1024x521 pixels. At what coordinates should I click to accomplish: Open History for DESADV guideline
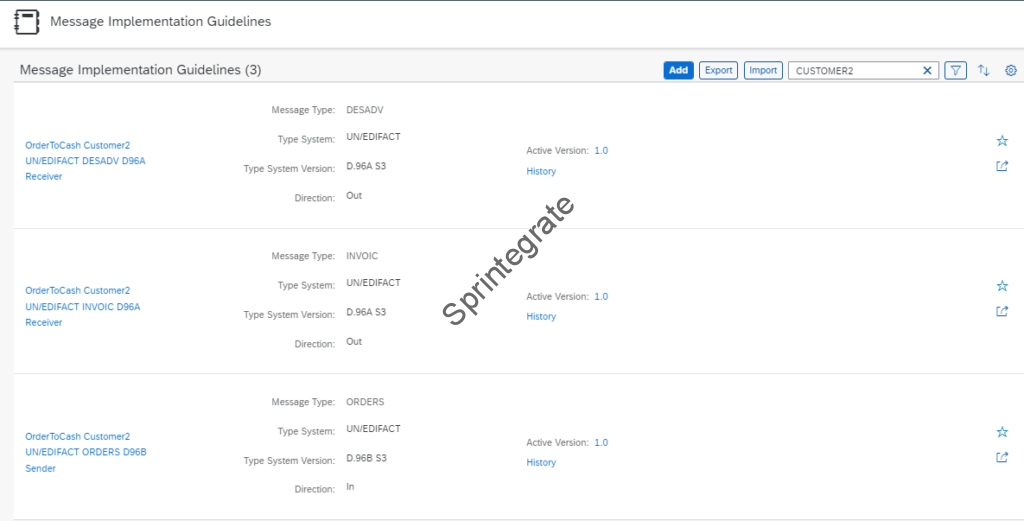point(541,171)
